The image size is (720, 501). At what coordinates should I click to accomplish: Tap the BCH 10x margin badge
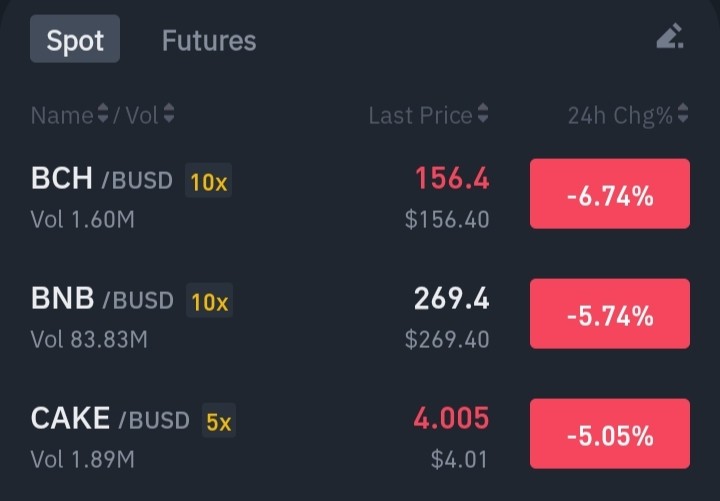208,180
